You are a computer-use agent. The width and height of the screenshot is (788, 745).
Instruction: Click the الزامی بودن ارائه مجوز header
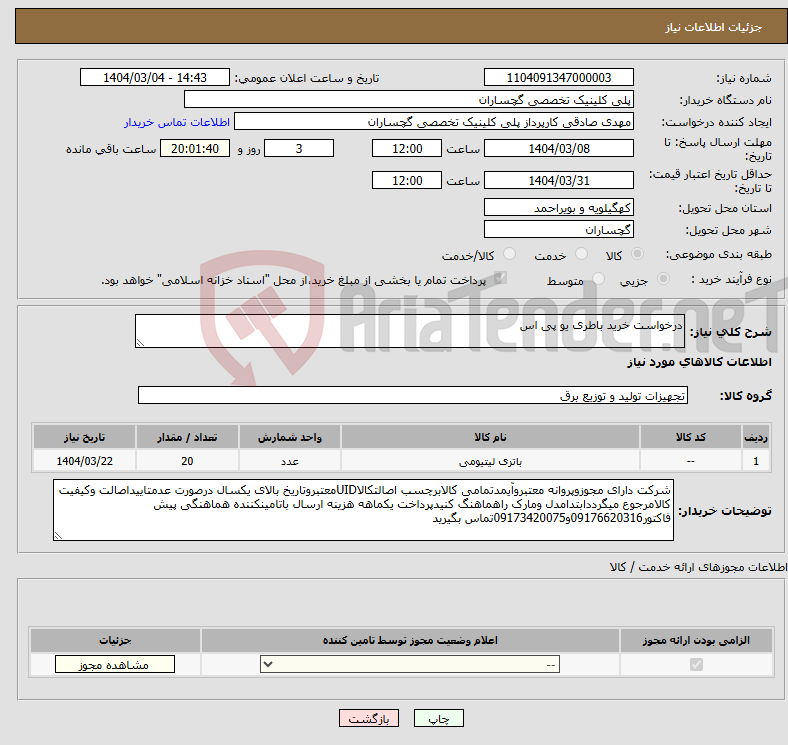point(696,640)
